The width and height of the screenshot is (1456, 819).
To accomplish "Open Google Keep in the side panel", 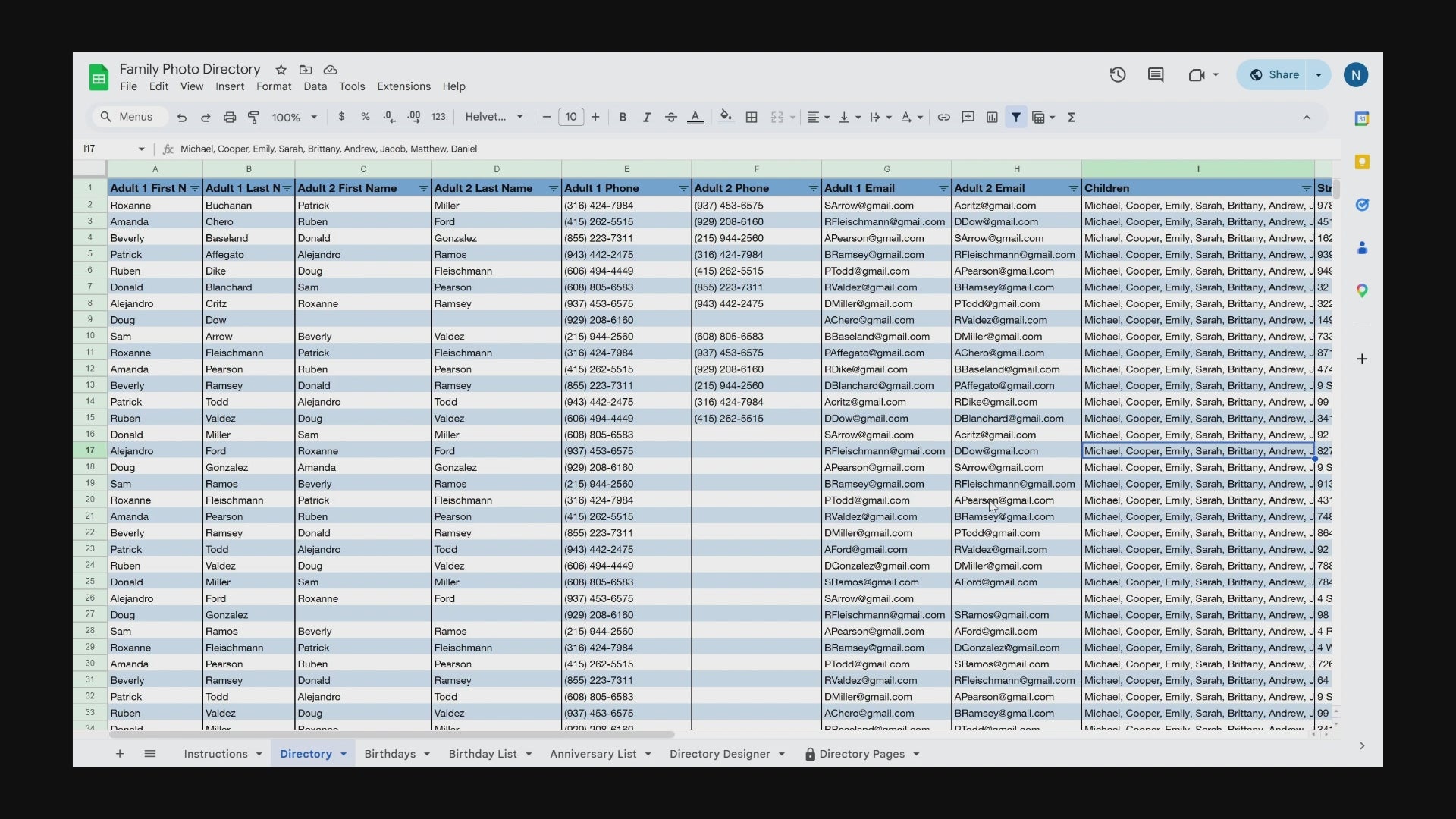I will coord(1363,162).
